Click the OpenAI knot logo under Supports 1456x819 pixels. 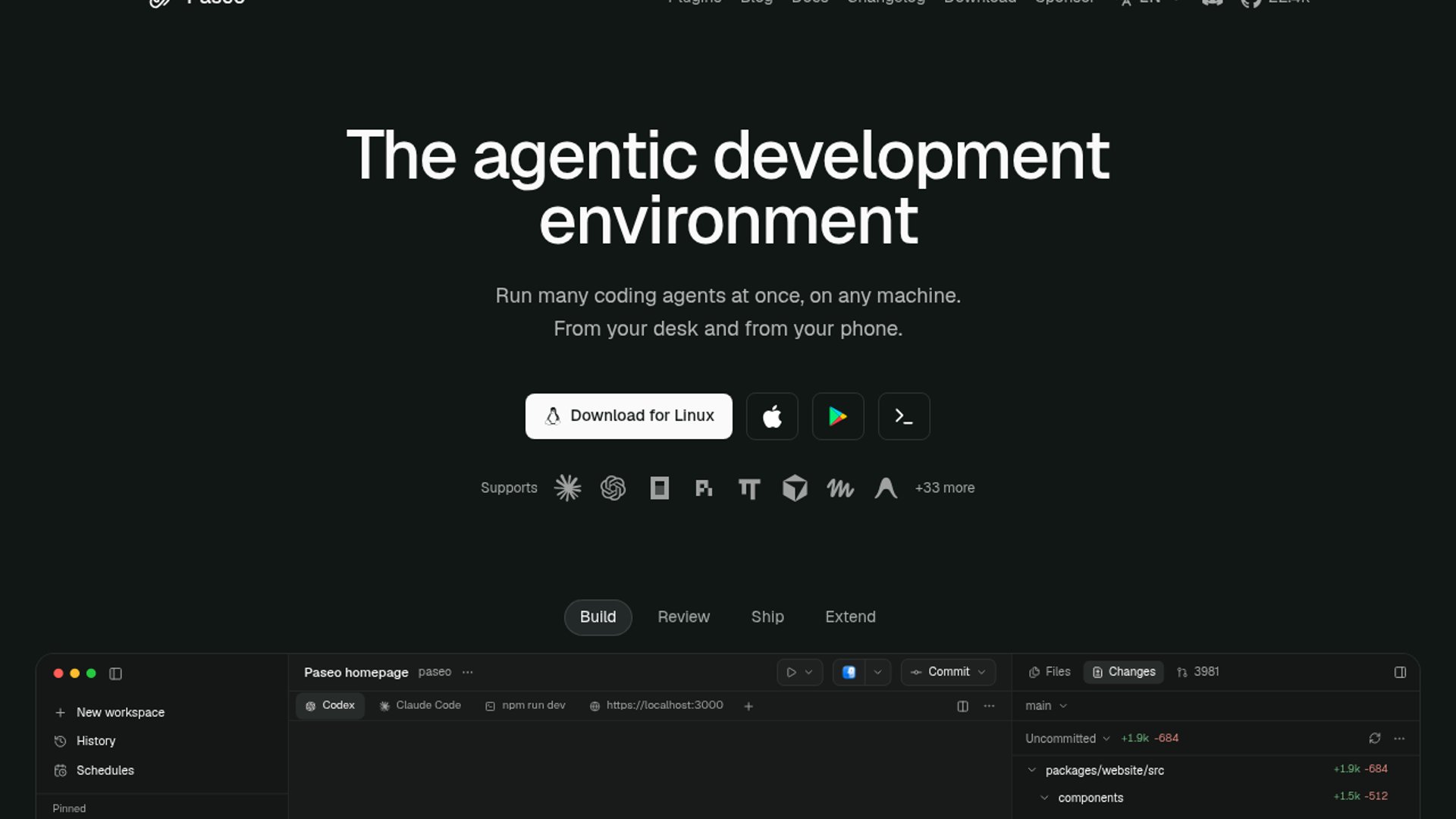[613, 488]
